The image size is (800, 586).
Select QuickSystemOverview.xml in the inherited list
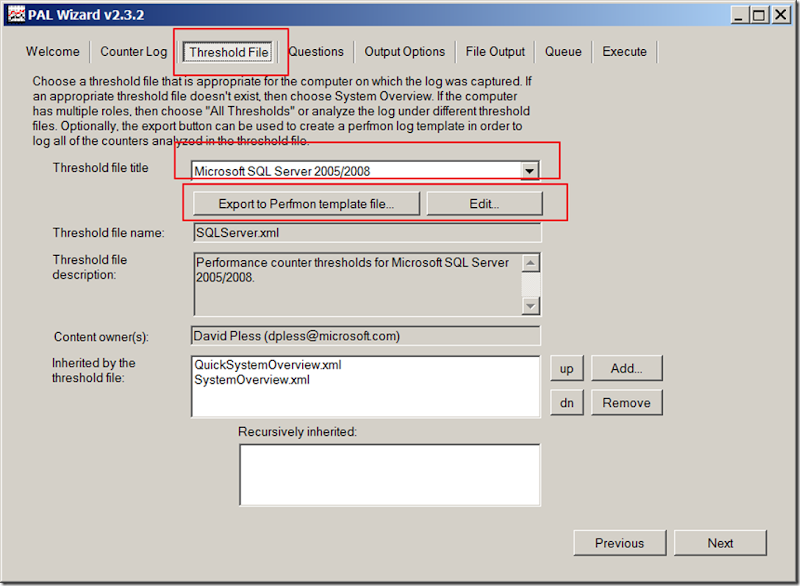[x=268, y=365]
